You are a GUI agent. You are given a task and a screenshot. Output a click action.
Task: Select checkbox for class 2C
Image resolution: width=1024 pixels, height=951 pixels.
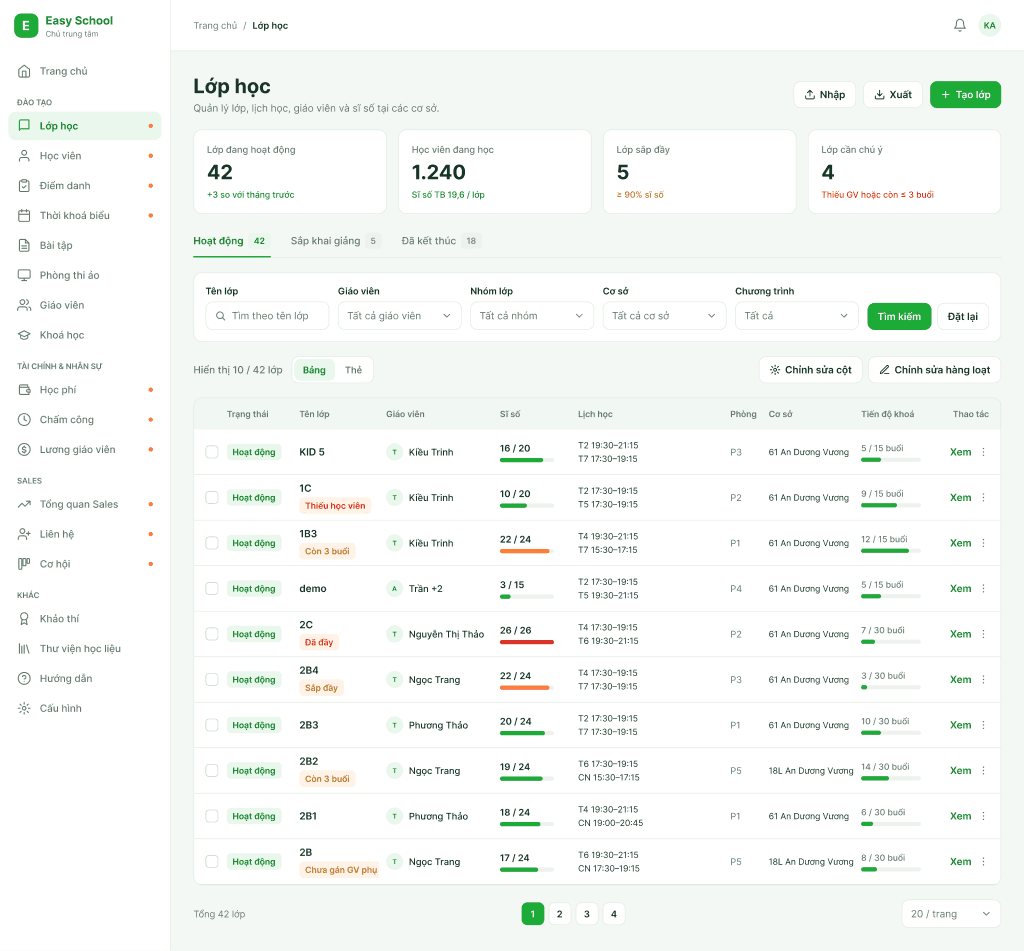pyautogui.click(x=212, y=634)
